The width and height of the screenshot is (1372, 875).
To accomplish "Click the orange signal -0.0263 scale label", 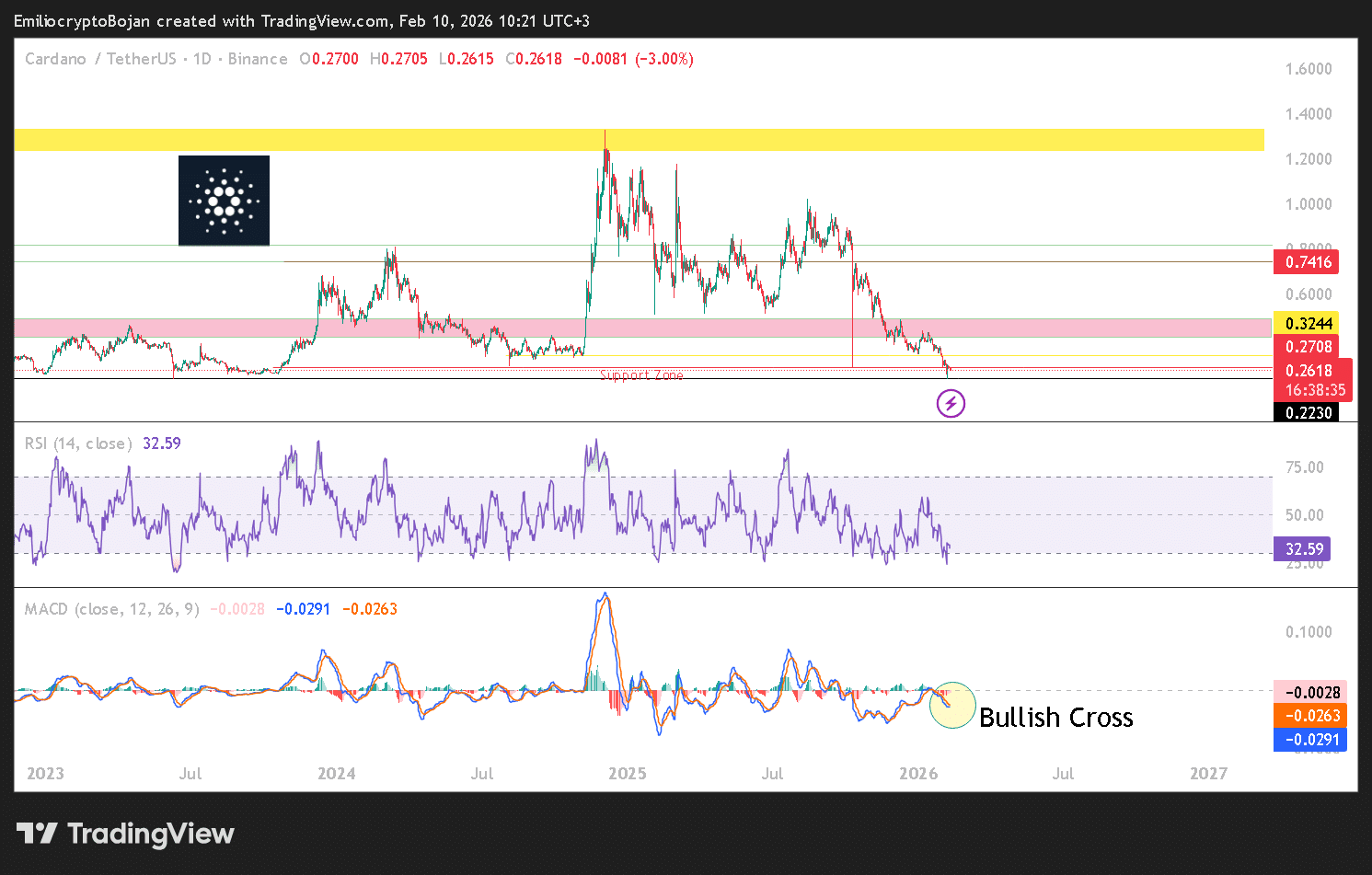I will (x=1310, y=716).
